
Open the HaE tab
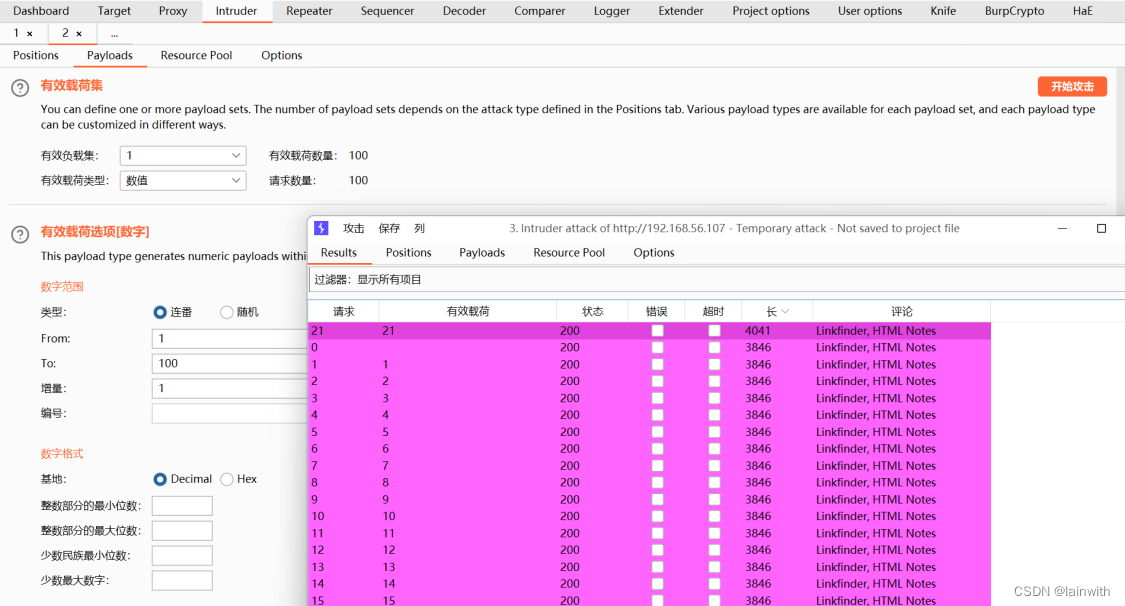click(1083, 11)
